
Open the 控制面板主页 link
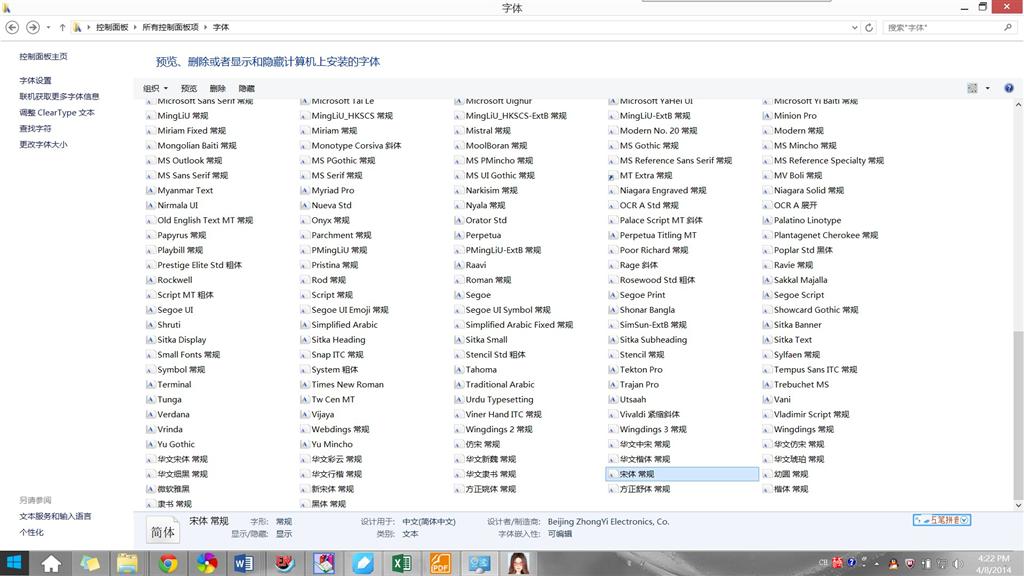[43, 57]
